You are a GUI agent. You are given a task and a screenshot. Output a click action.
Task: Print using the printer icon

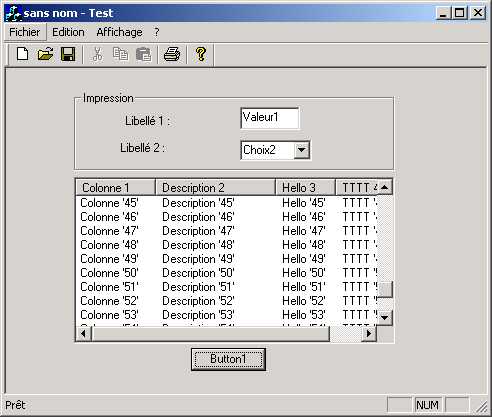coord(172,54)
